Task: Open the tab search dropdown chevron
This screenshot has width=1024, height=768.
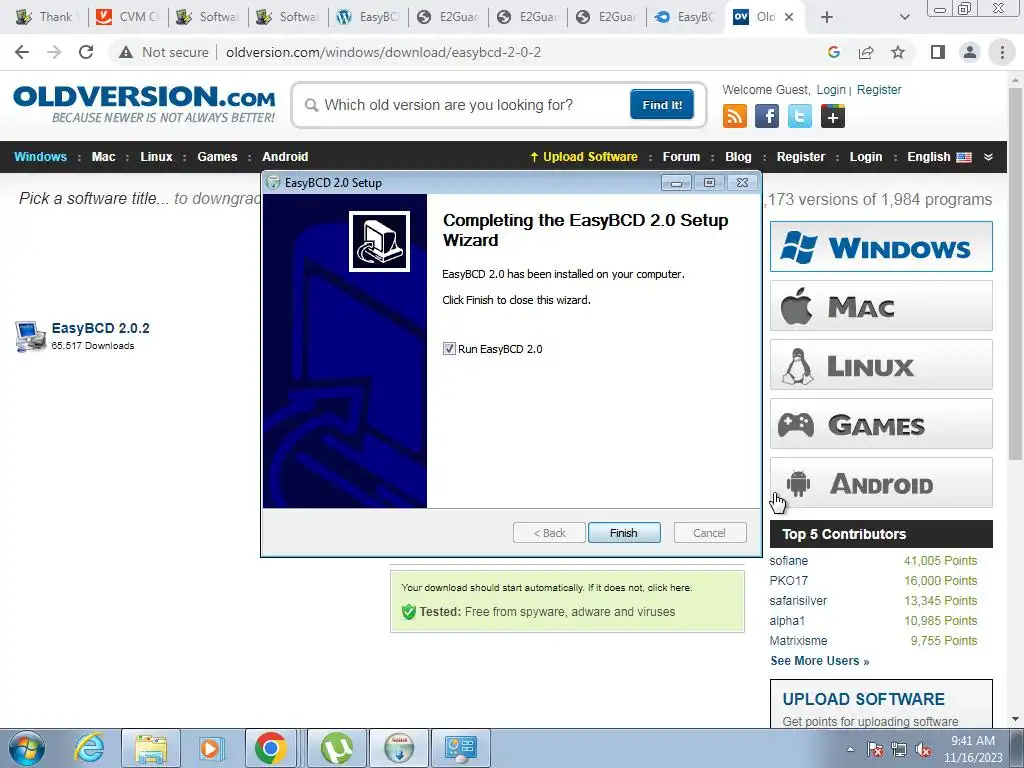Action: click(904, 17)
